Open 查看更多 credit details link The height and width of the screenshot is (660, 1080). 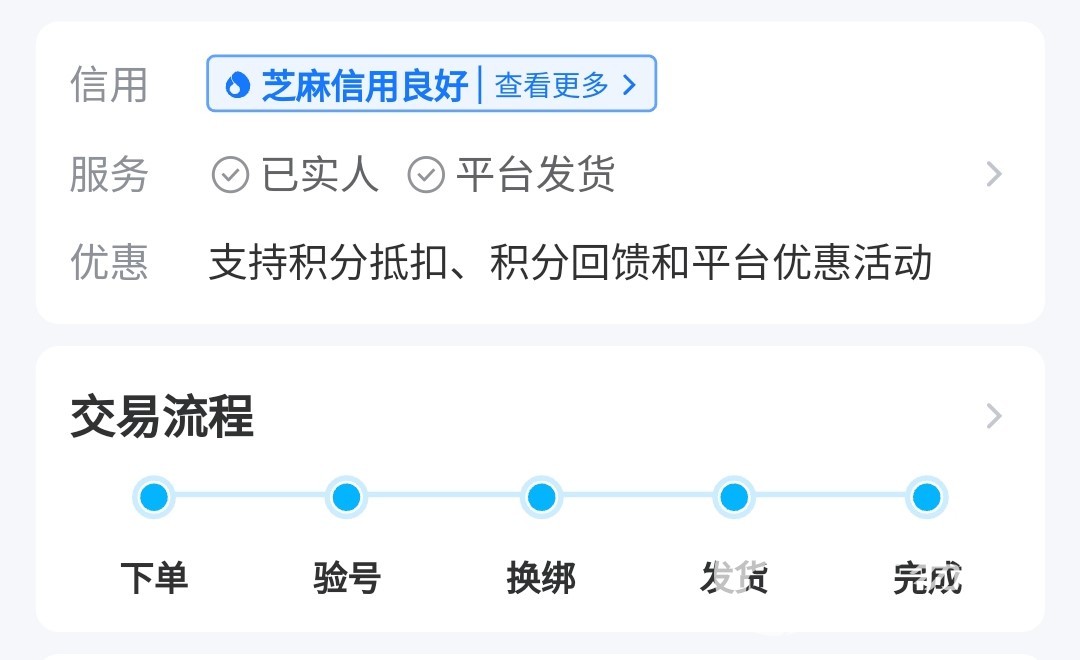pyautogui.click(x=552, y=85)
